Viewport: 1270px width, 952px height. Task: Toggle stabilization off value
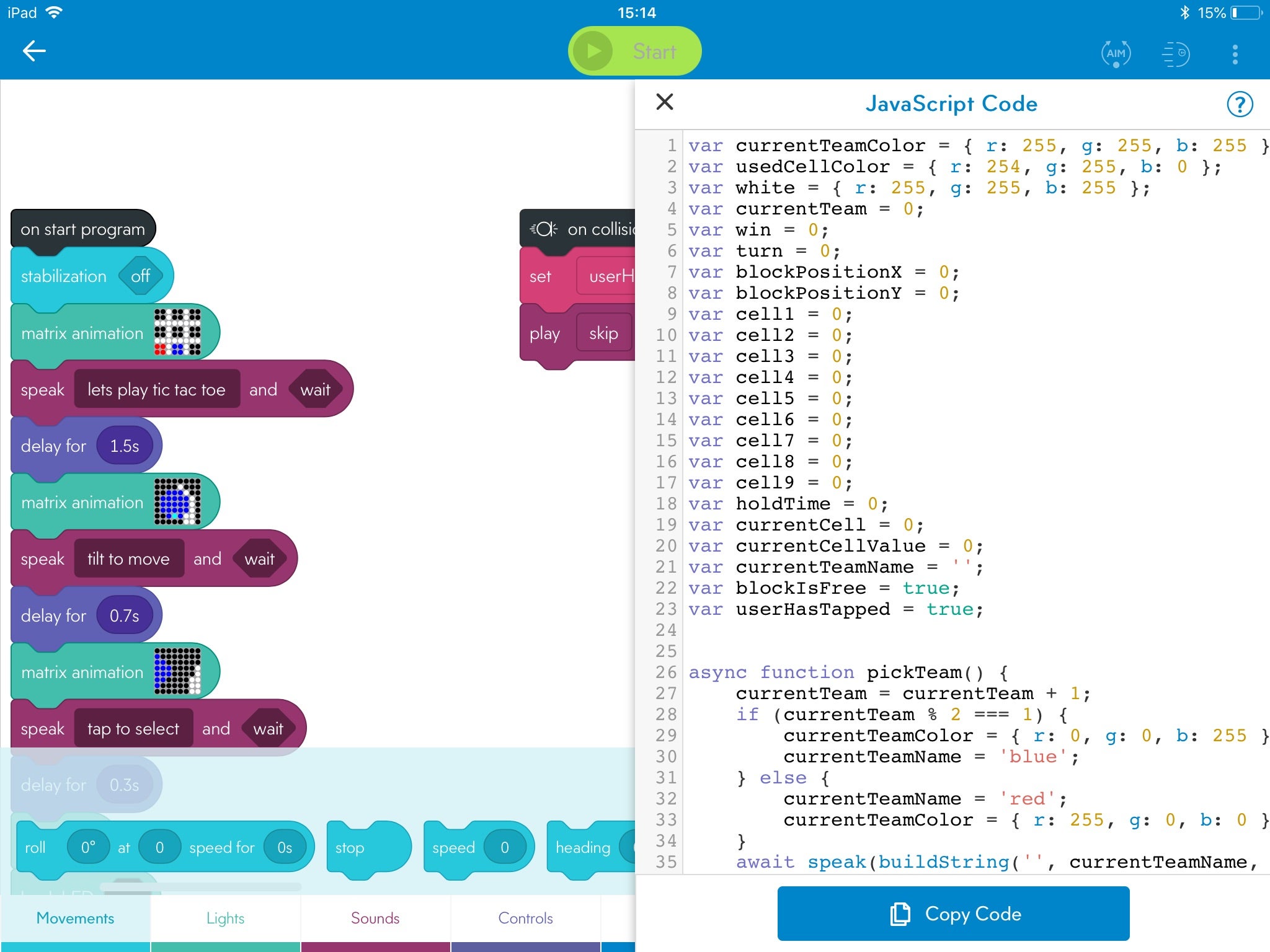tap(140, 276)
